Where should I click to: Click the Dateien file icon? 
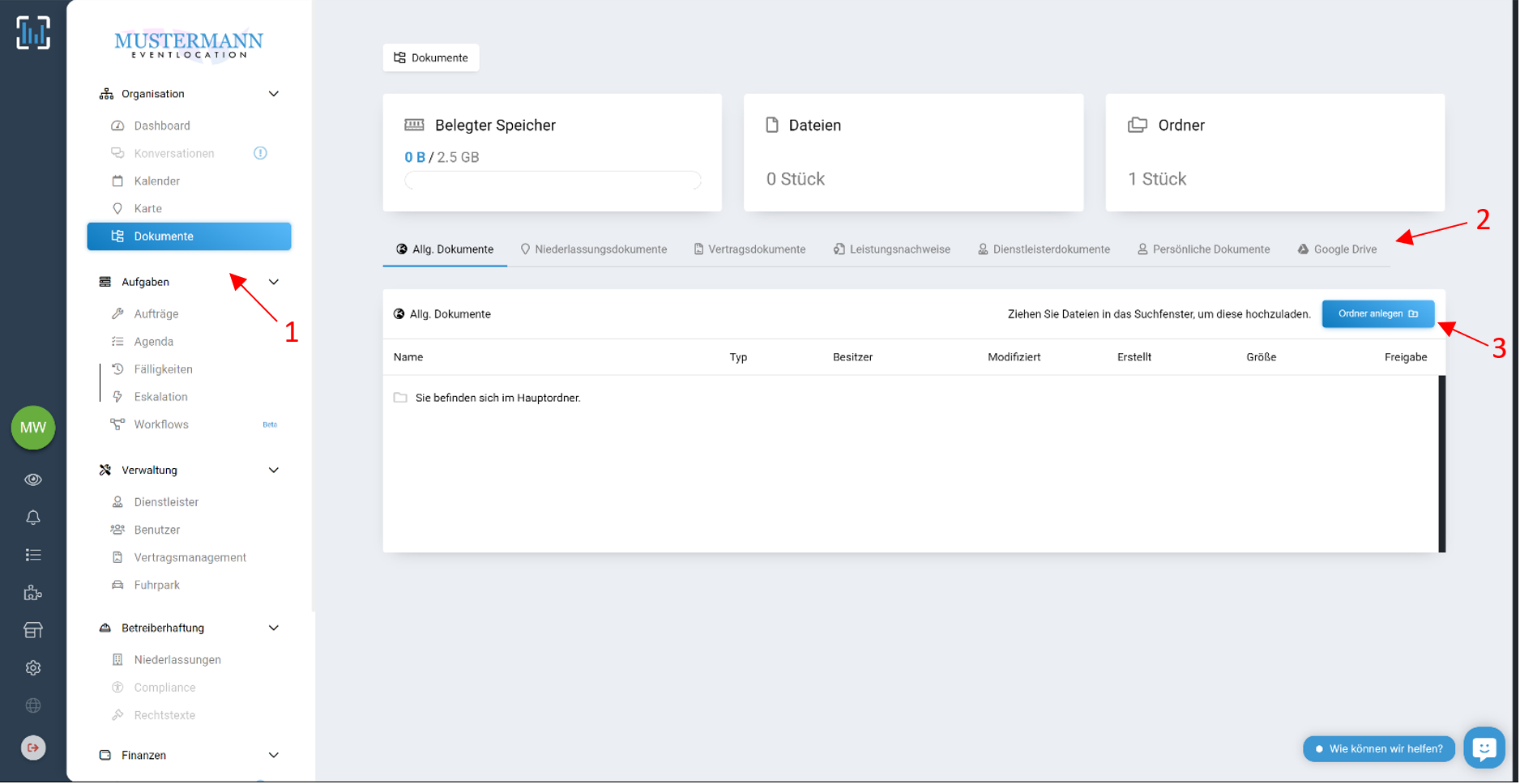[772, 125]
